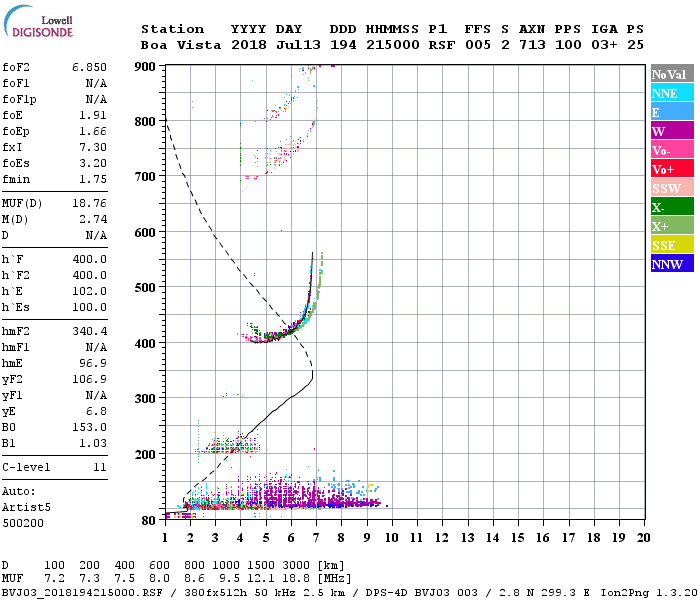Viewport: 700px width, 600px height.
Task: Click the MUF value 7.2 in bottom table
Action: [54, 579]
